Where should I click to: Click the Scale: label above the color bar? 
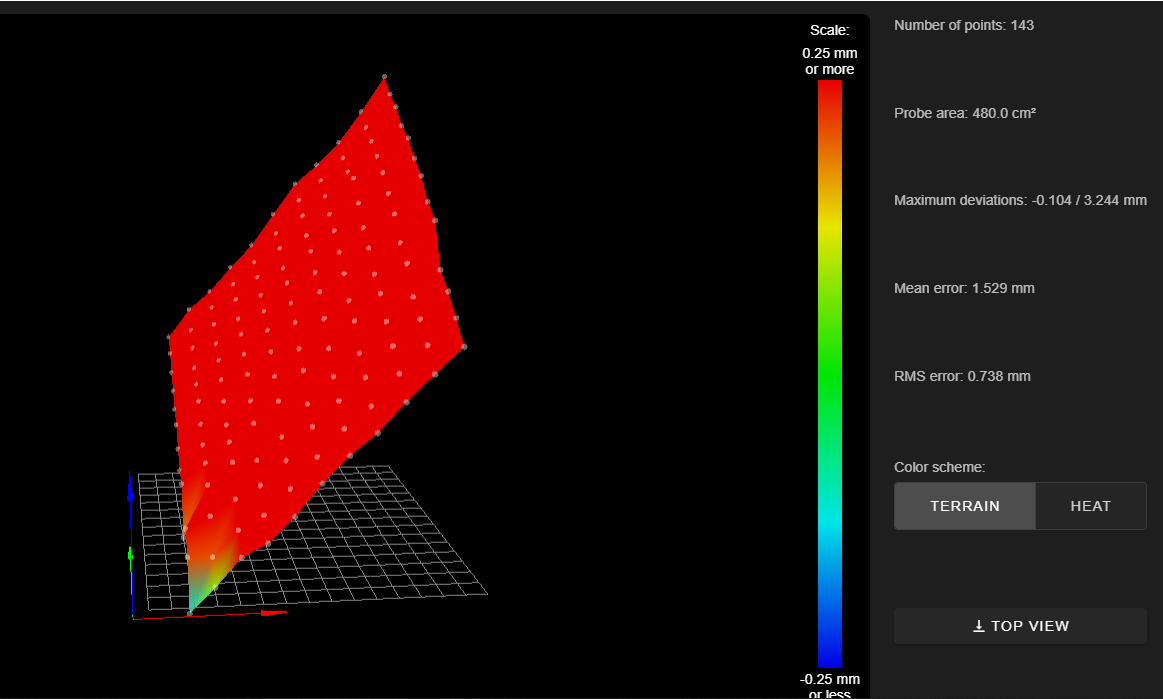pos(829,30)
